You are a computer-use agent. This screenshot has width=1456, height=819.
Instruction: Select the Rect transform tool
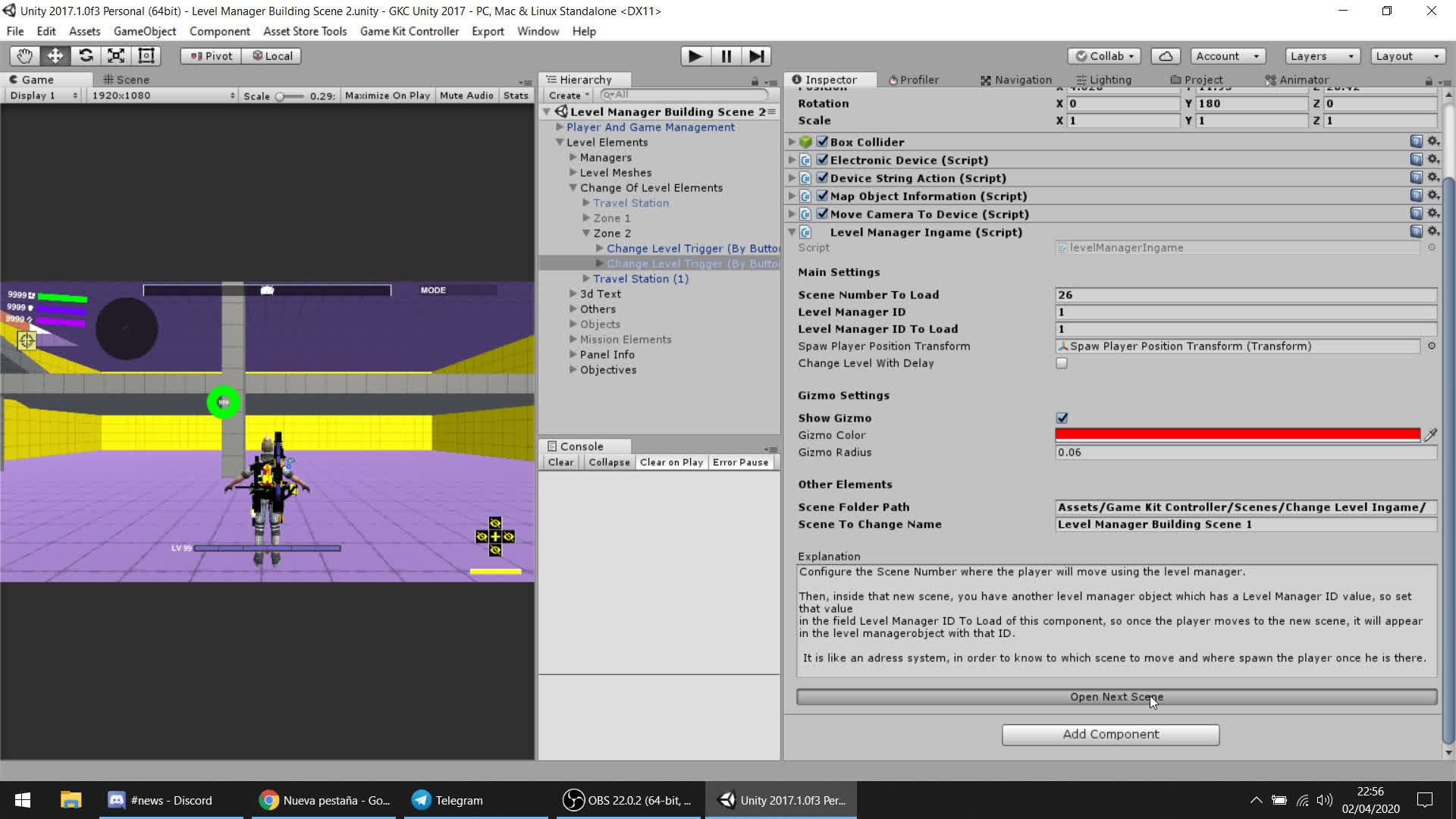coord(146,55)
